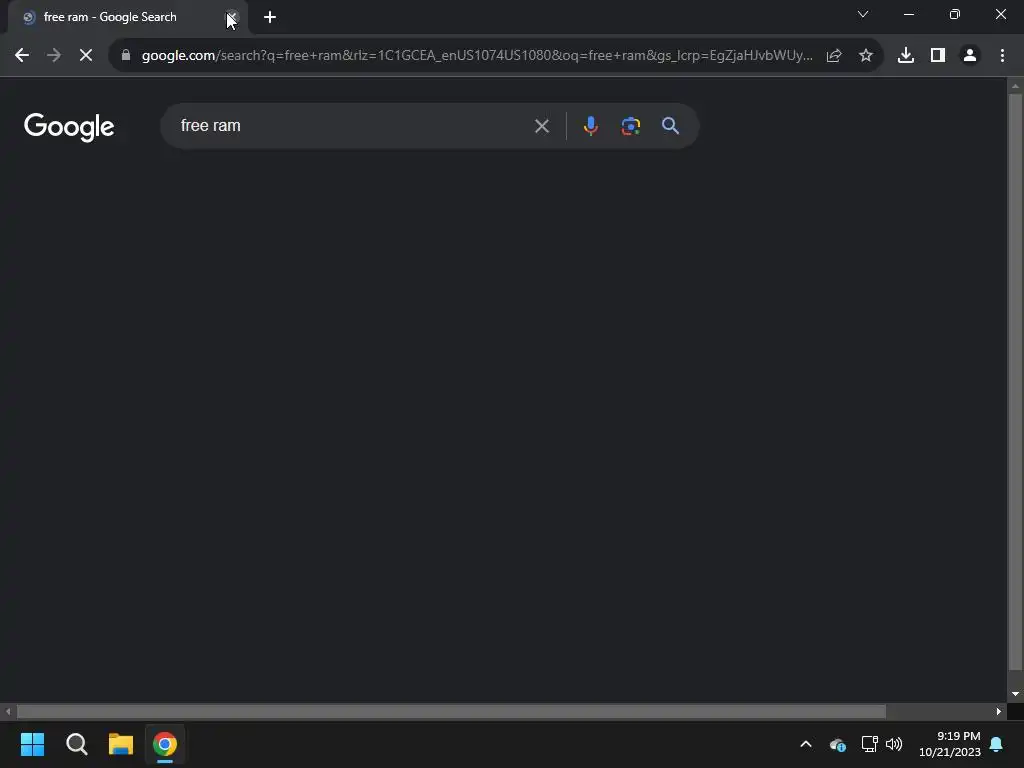The height and width of the screenshot is (768, 1024).
Task: Open Chrome three-dot menu
Action: tap(1002, 56)
